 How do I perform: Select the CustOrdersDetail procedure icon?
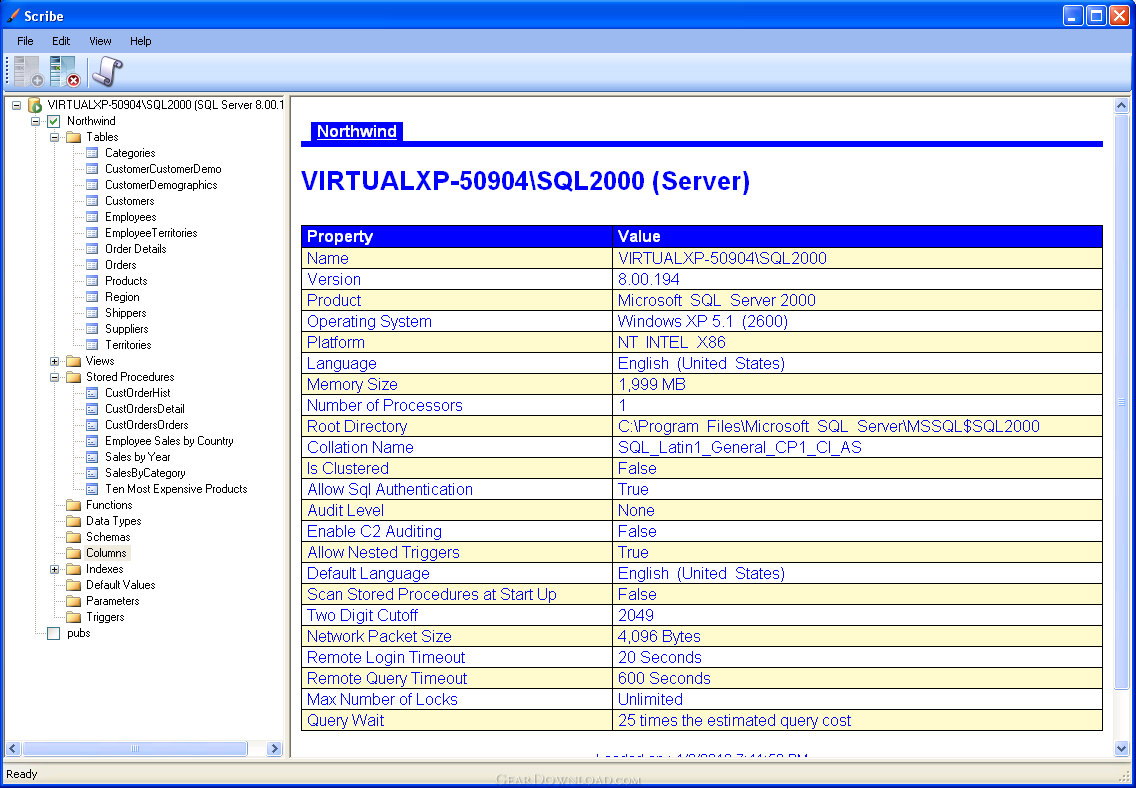[92, 408]
